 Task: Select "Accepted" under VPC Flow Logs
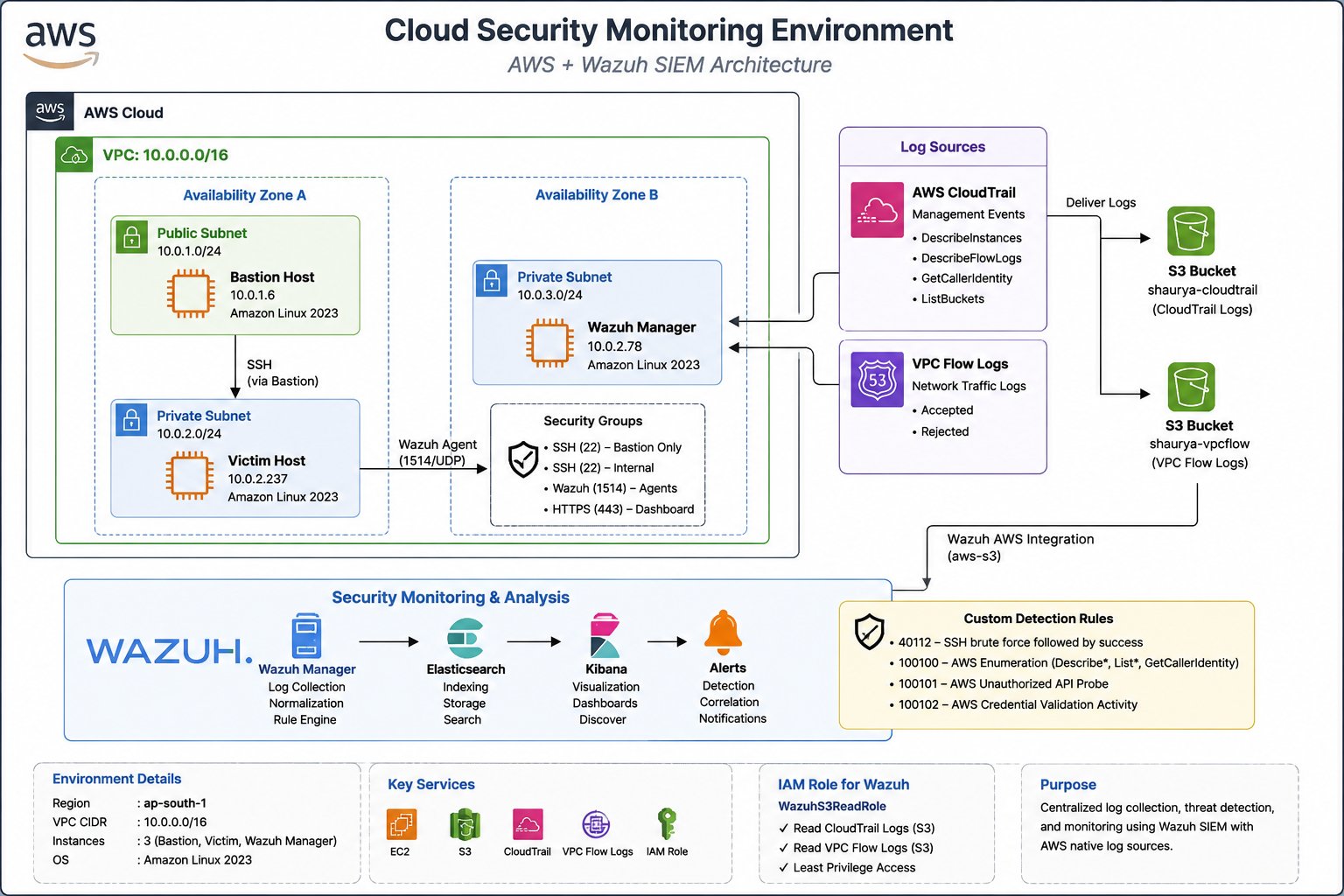click(947, 410)
